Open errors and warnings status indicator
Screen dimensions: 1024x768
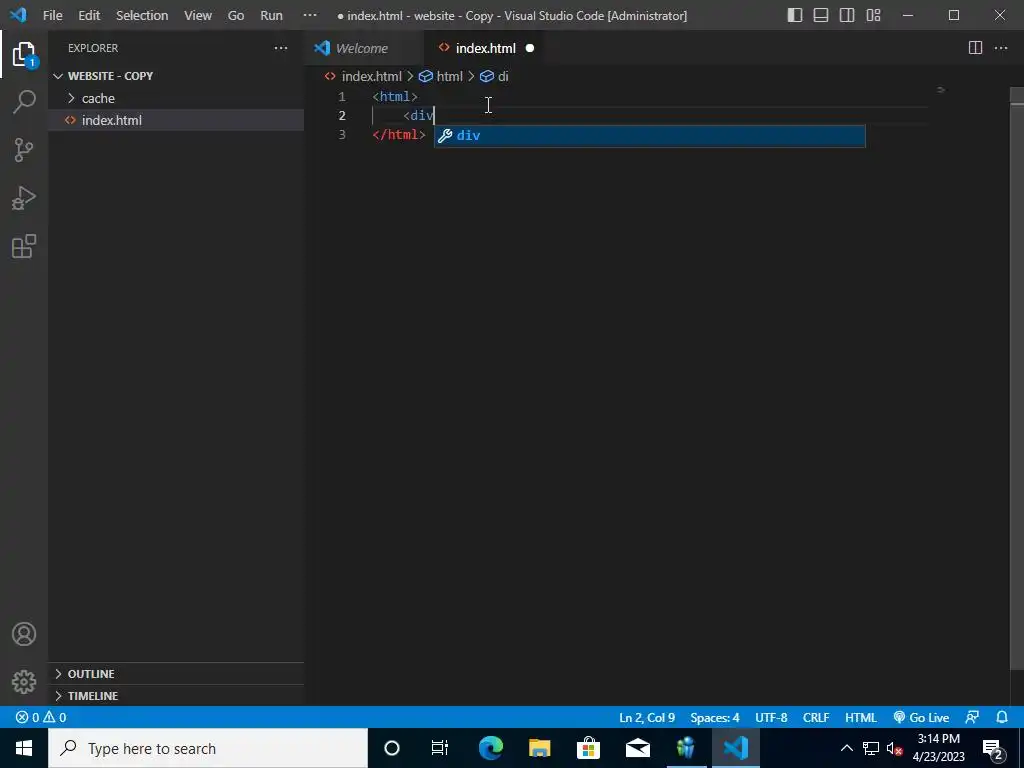click(x=41, y=717)
